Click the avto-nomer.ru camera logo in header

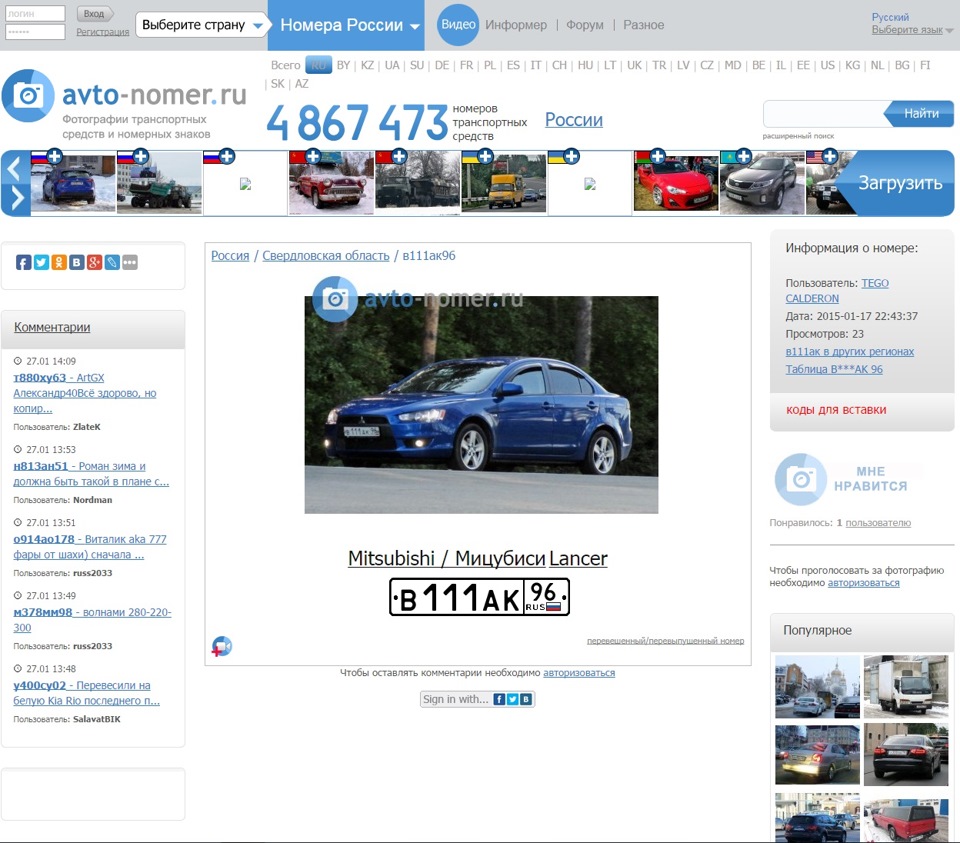(28, 96)
